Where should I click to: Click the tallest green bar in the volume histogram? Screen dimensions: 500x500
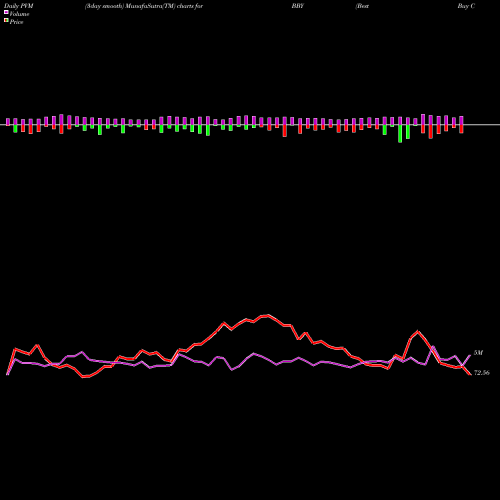[x=400, y=134]
